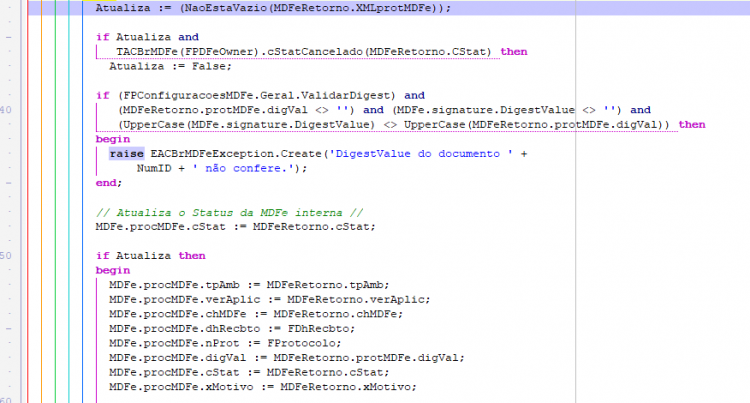This screenshot has height=403, width=750.
Task: Click gutter line number 40
Action: 6,110
